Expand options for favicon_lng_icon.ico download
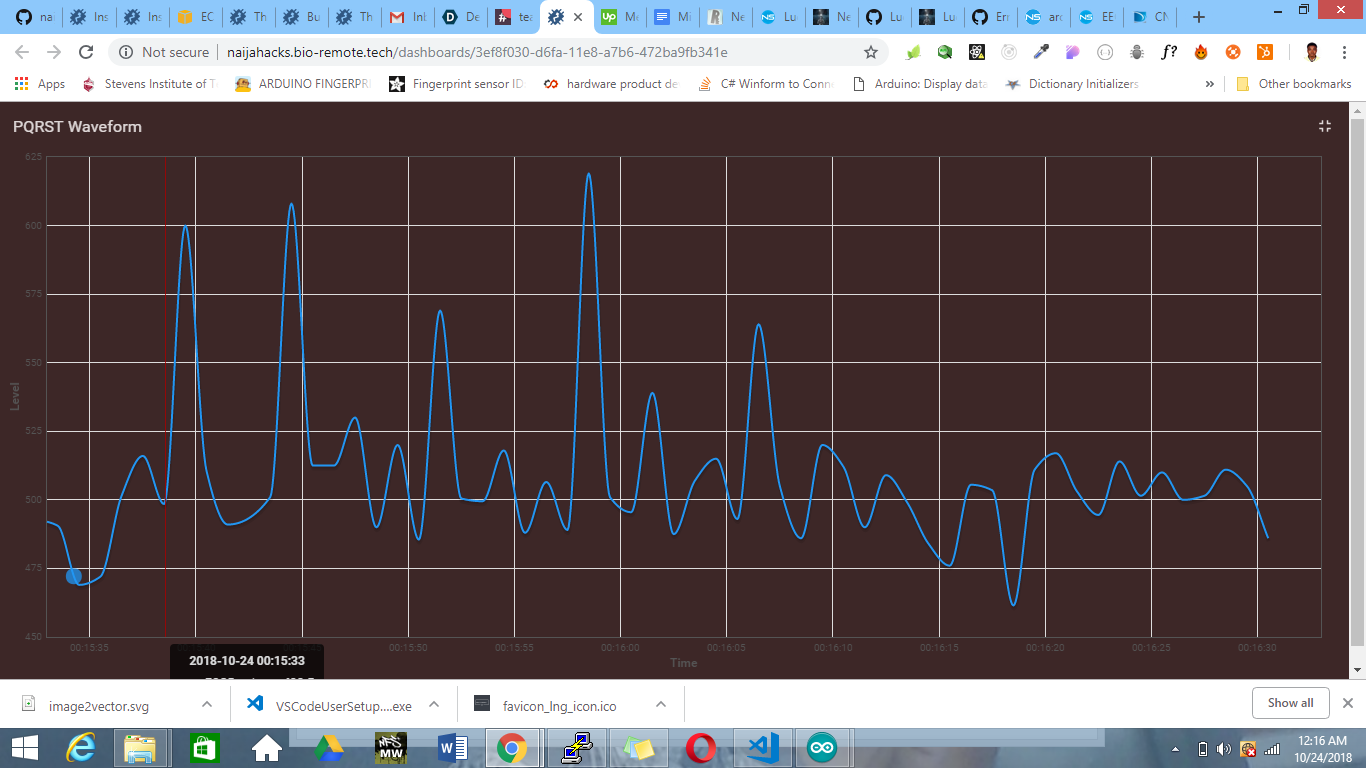The height and width of the screenshot is (768, 1366). [661, 704]
